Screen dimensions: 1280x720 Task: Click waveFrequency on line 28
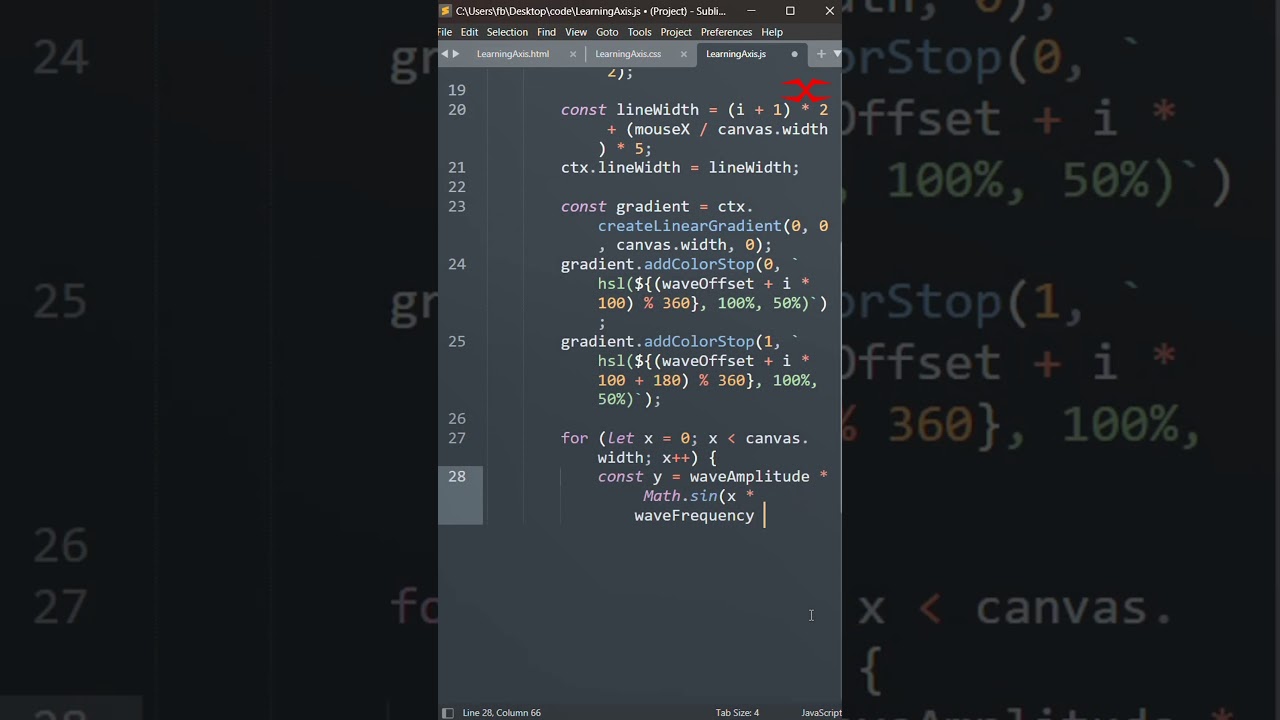pos(694,516)
